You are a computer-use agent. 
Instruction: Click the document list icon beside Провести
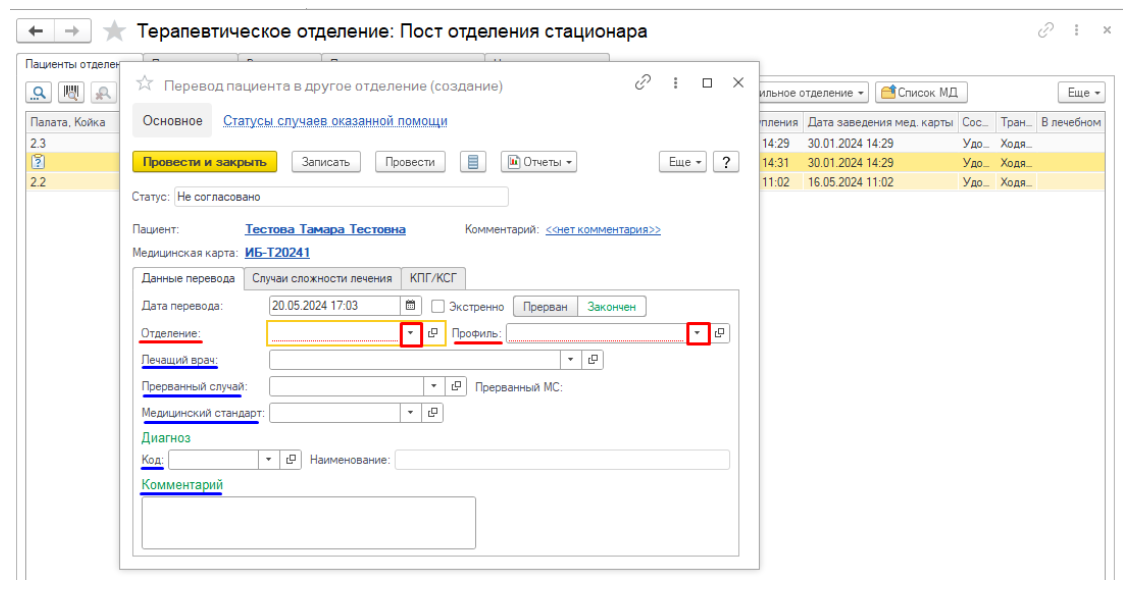pyautogui.click(x=474, y=162)
